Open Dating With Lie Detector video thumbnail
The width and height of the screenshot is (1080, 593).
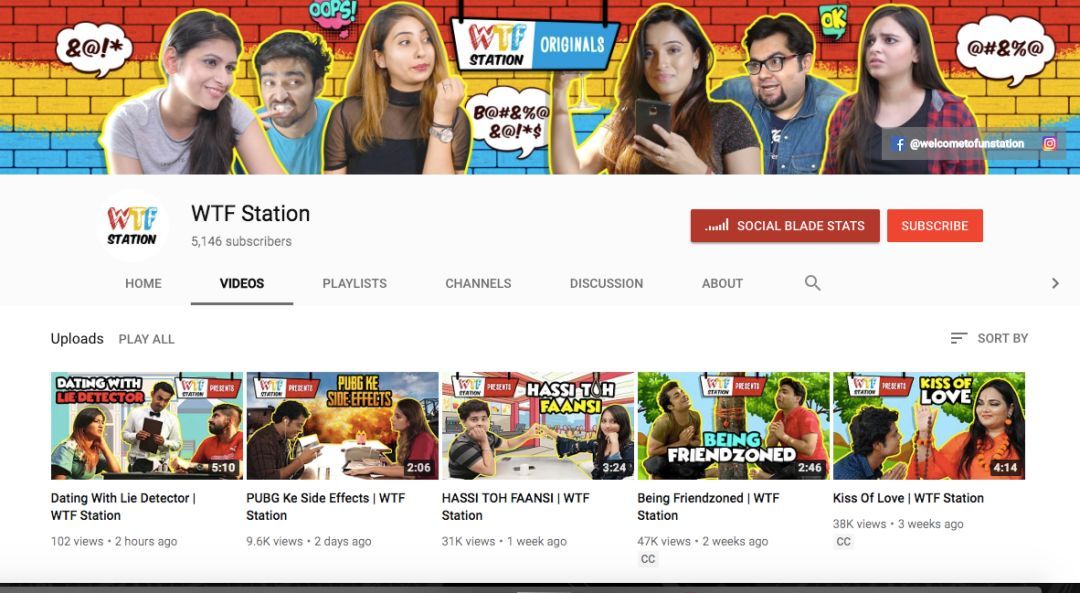coord(147,426)
